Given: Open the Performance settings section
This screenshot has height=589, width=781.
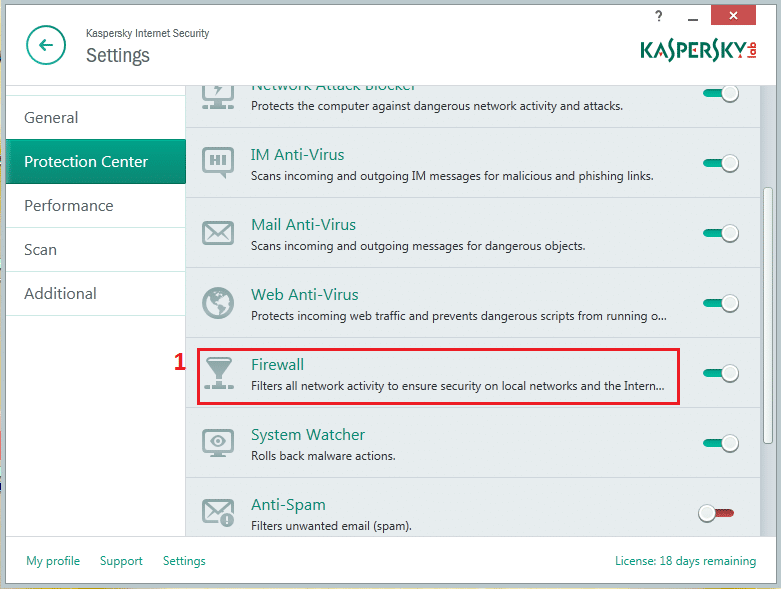Looking at the screenshot, I should pos(96,206).
